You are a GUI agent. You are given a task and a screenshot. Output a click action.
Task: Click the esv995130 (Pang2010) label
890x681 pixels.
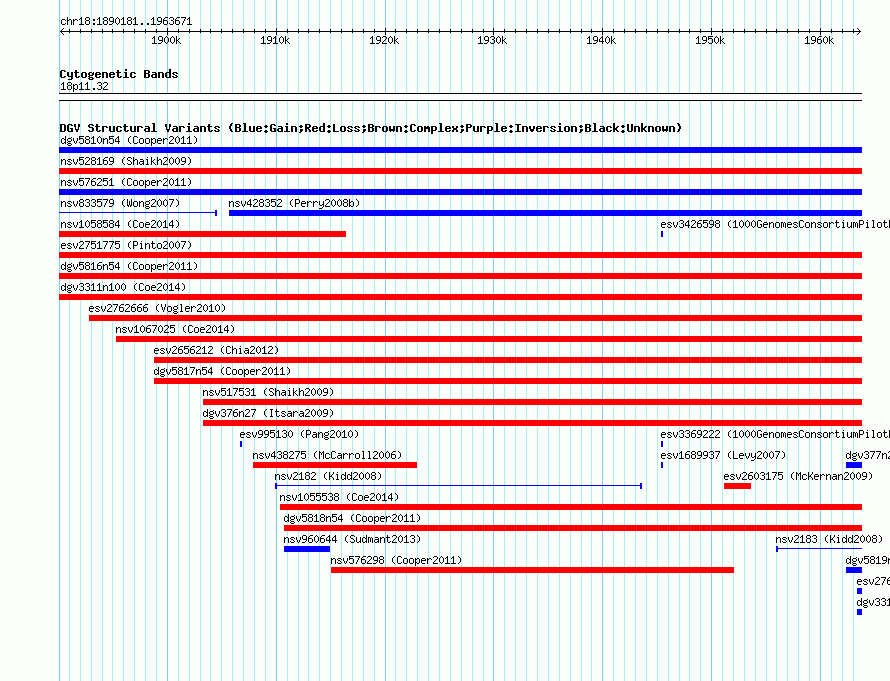click(x=299, y=434)
